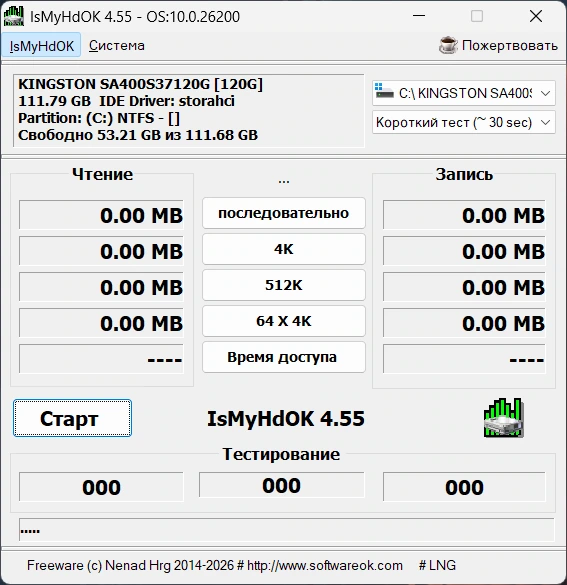Viewport: 567px width, 585px height.
Task: Click the 64 X 4K test button
Action: point(284,321)
